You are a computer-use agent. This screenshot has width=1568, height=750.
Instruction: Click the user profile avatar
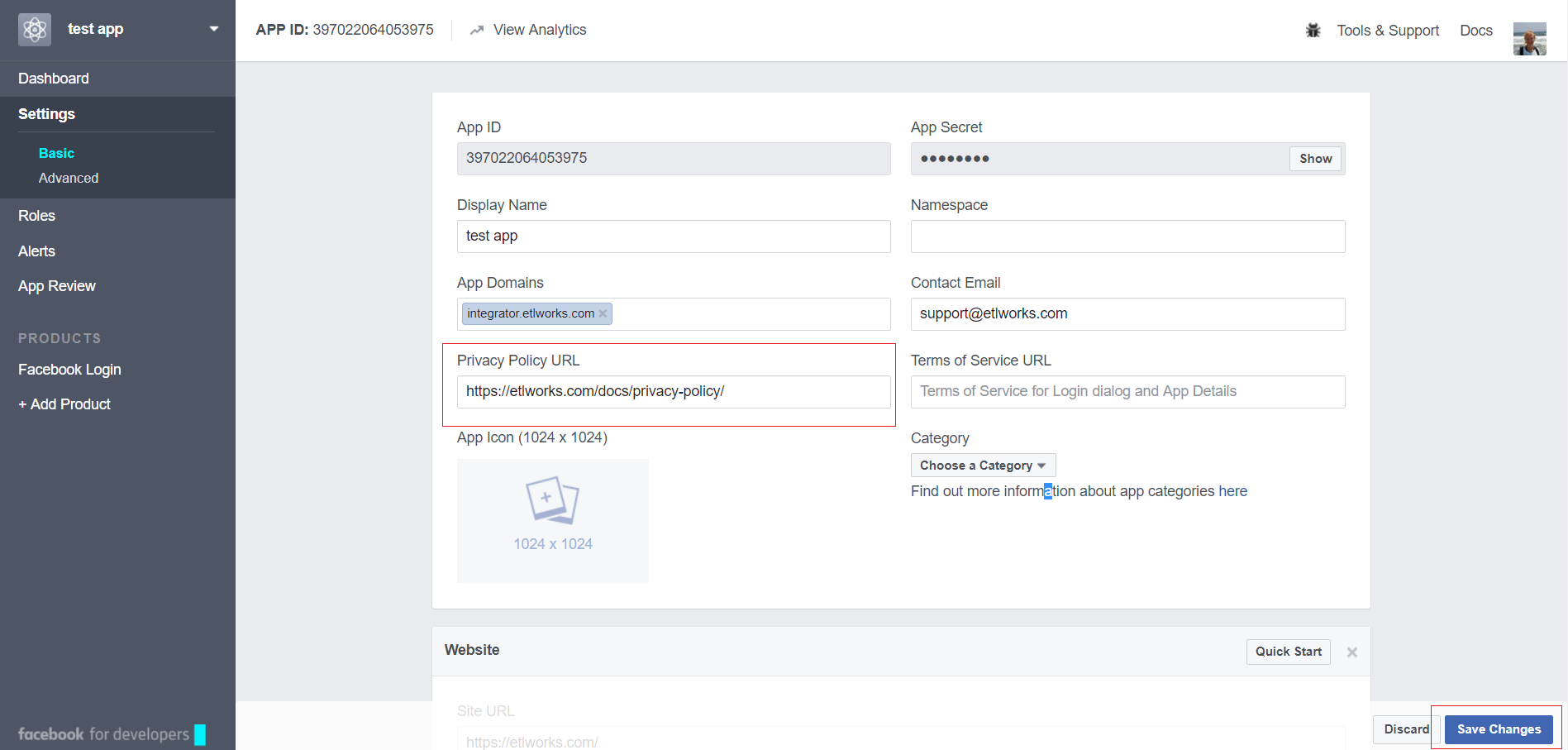pyautogui.click(x=1529, y=39)
